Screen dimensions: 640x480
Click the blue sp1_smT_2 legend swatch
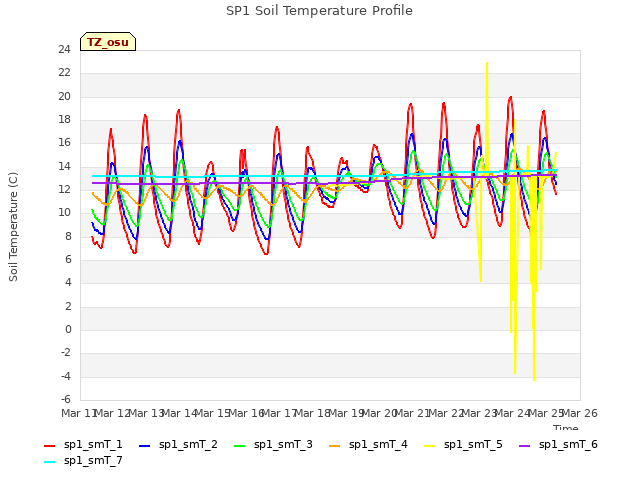[x=144, y=446]
